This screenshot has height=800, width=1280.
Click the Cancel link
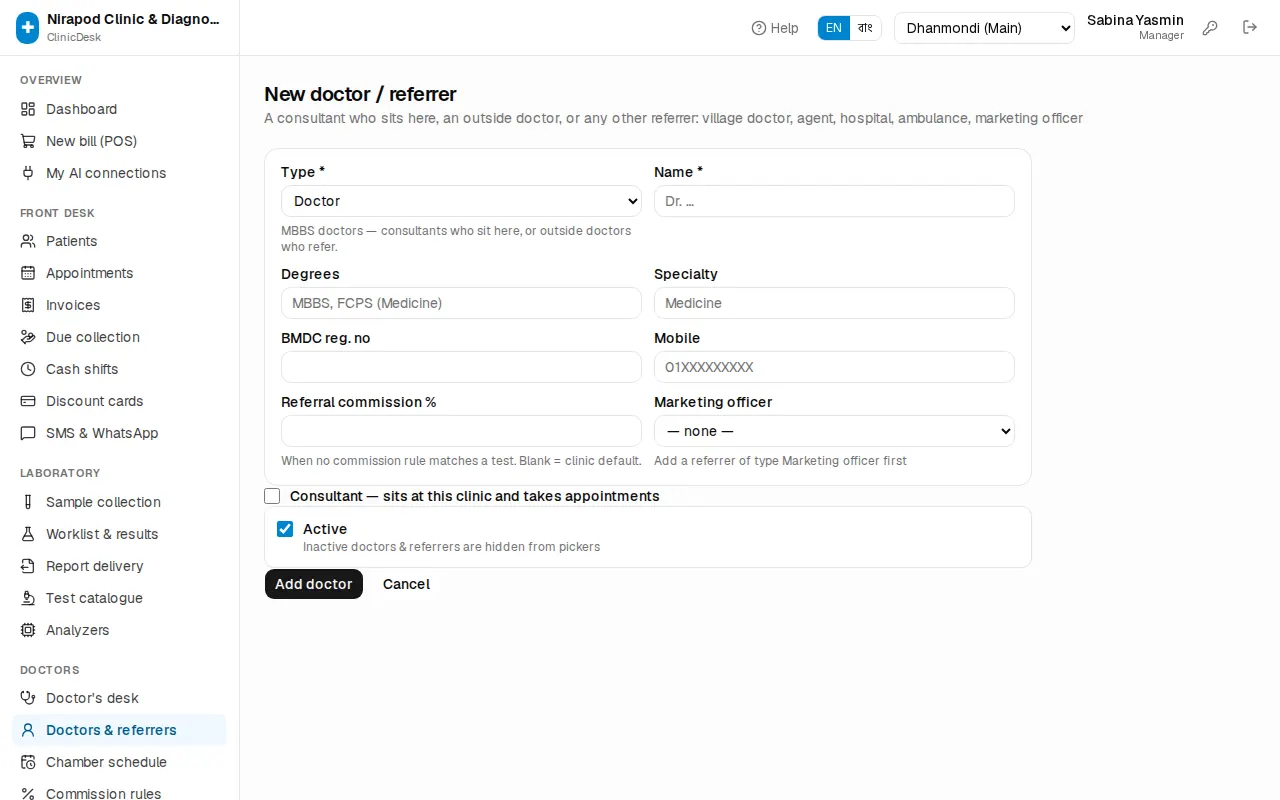(x=406, y=584)
